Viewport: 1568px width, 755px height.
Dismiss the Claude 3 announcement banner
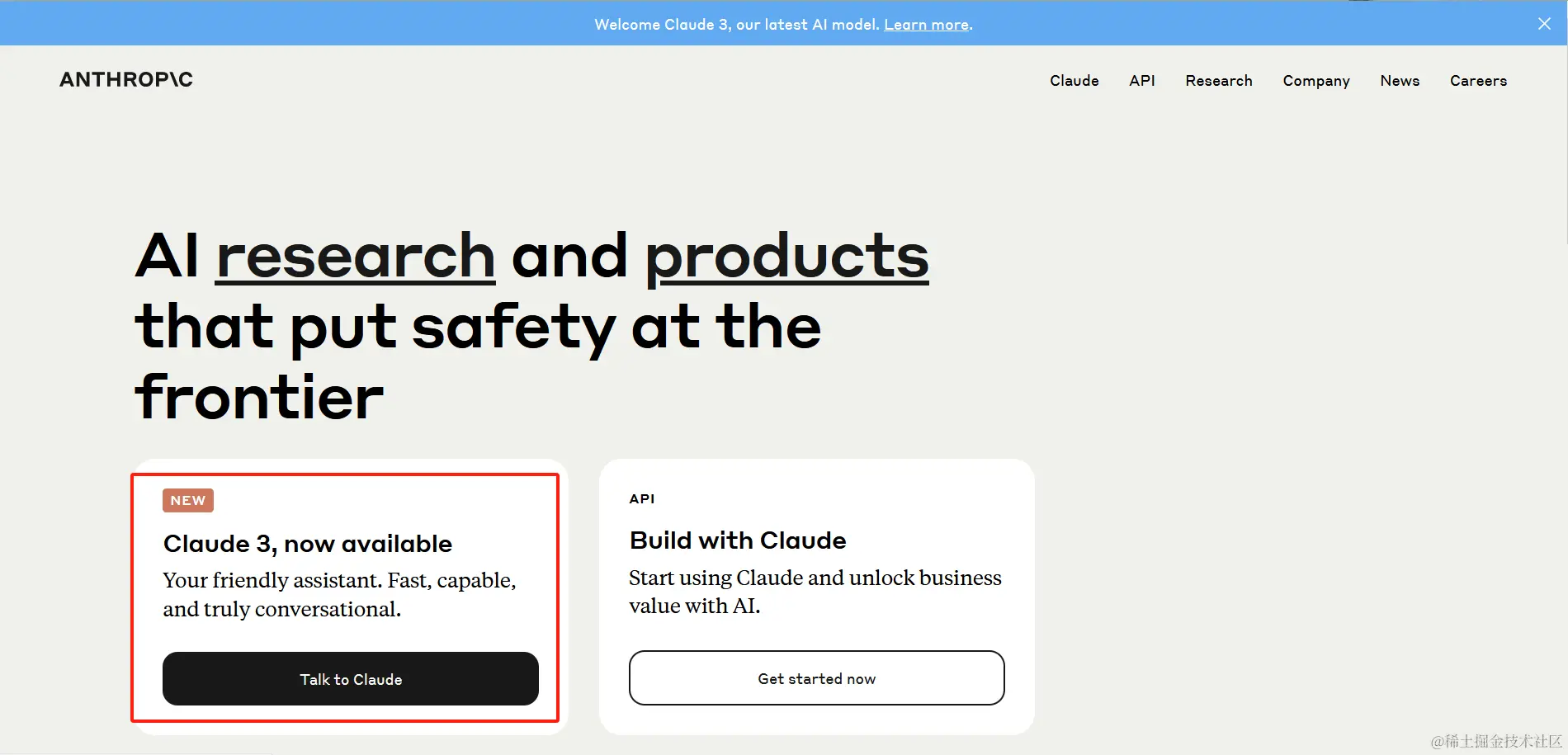tap(1543, 23)
